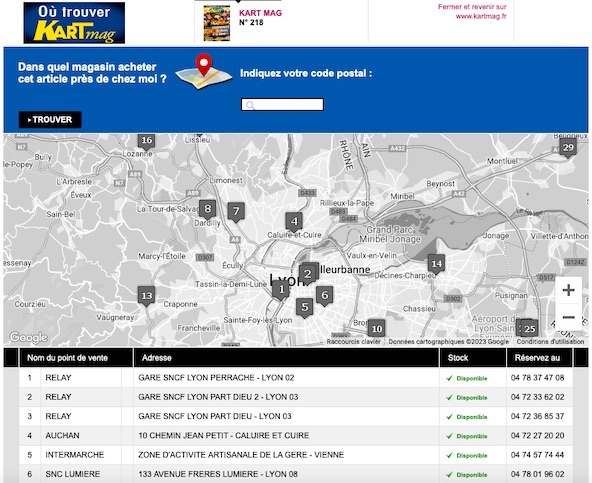Click phone number 04 74 57 74 44
Viewport: 592px width, 483px height.
click(x=537, y=455)
